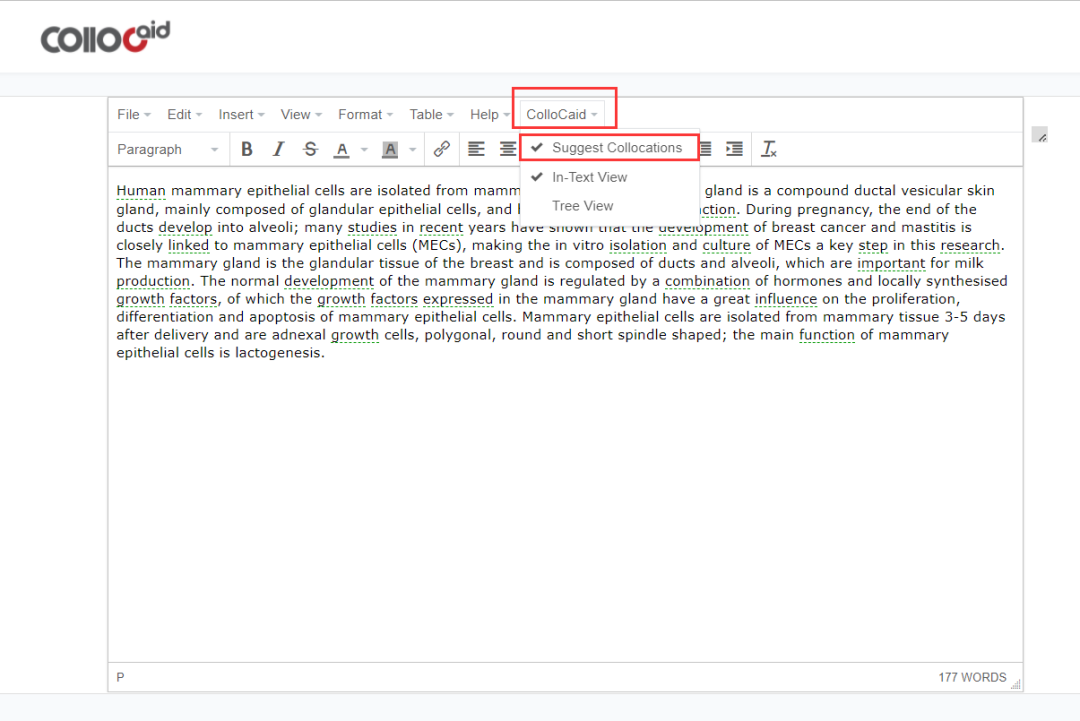This screenshot has height=721, width=1080.
Task: Click the underlined word "influence"
Action: (786, 300)
